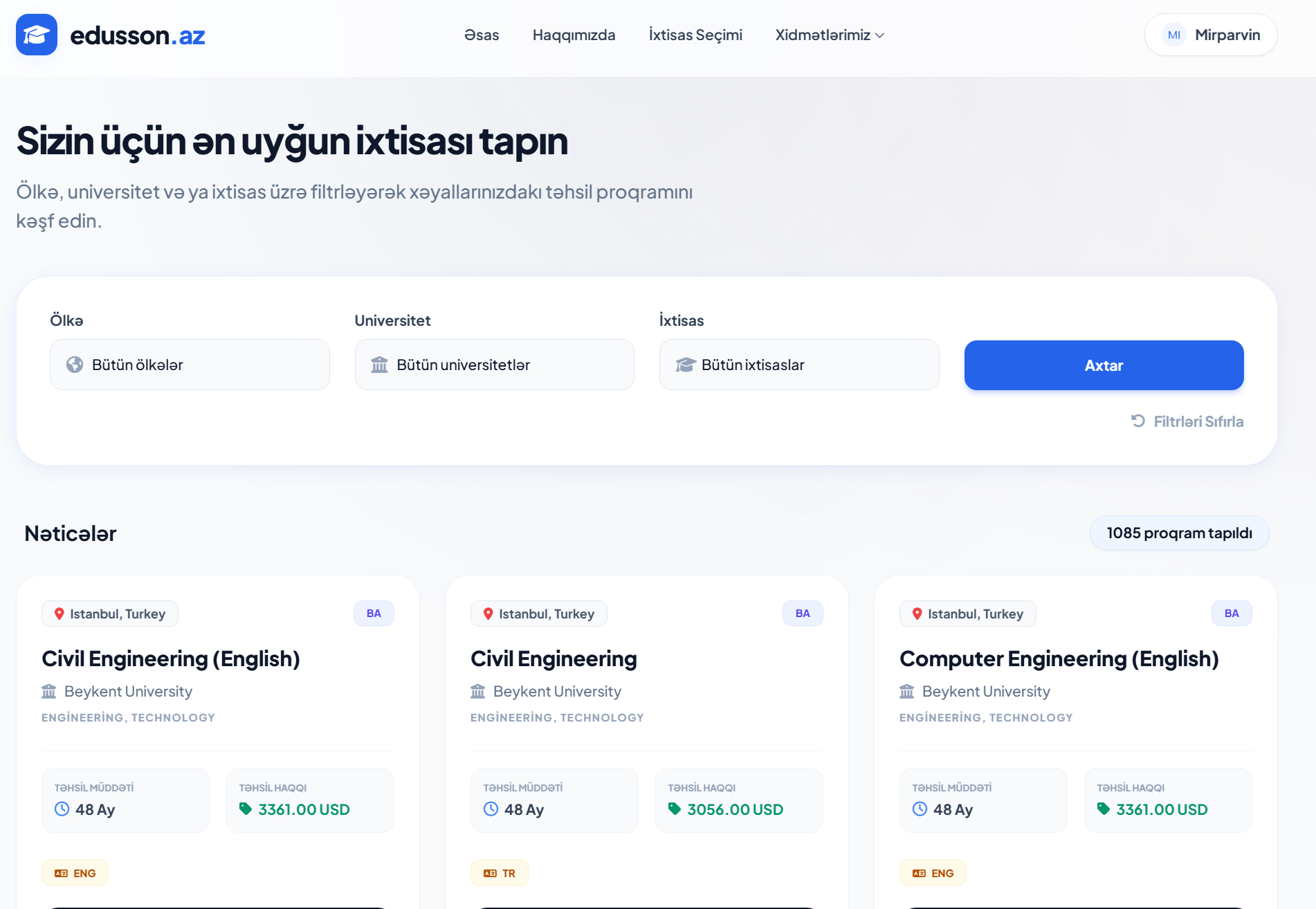This screenshot has width=1316, height=909.
Task: Click the university icon under Computer Engineering (English)
Action: pyautogui.click(x=907, y=691)
